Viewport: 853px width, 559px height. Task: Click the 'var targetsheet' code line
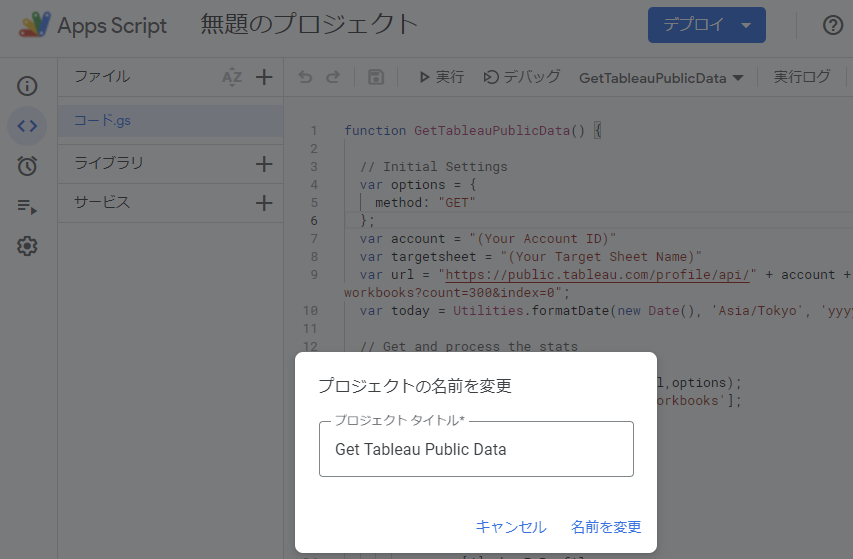pos(530,257)
